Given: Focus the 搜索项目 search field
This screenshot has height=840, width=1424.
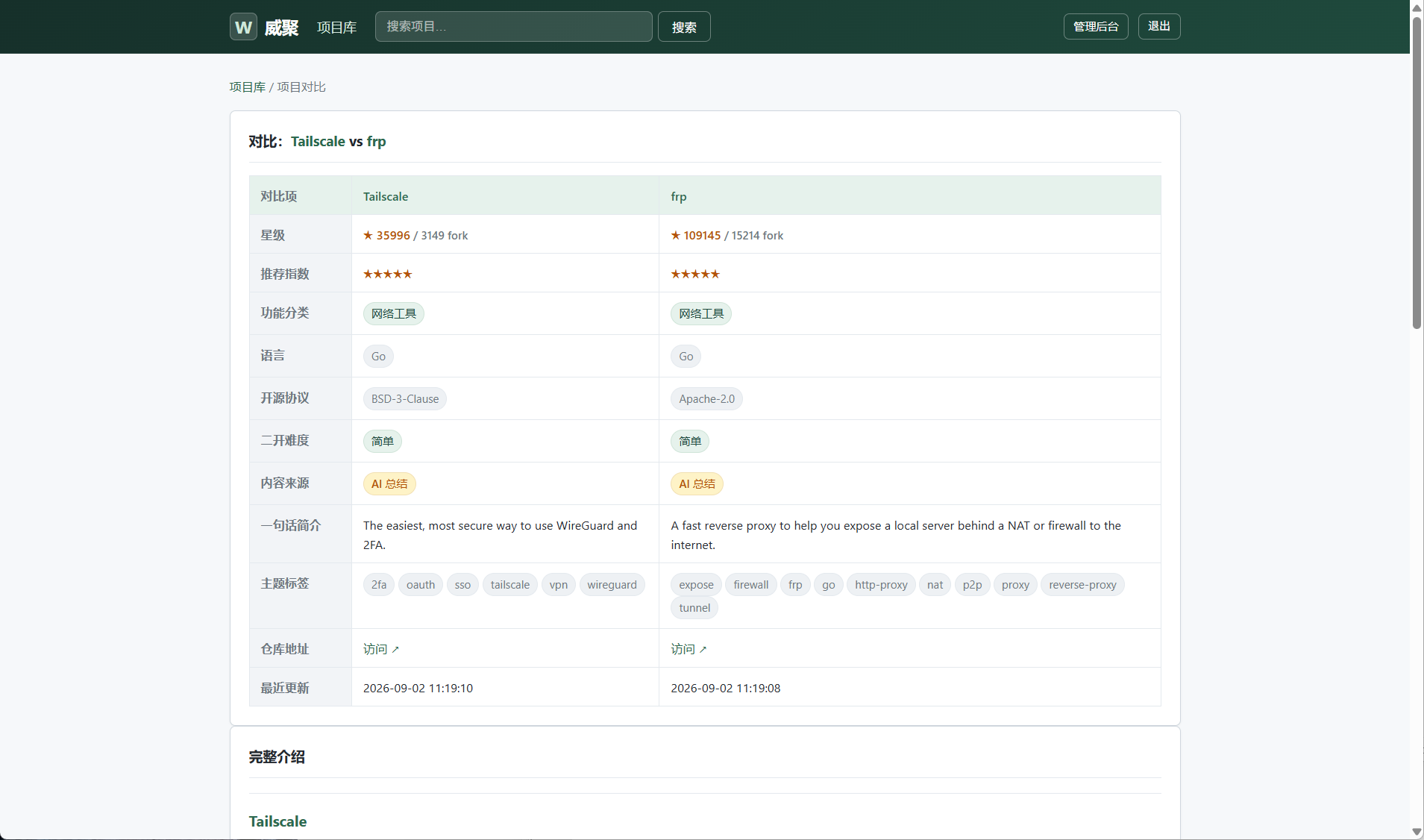Looking at the screenshot, I should pos(513,27).
